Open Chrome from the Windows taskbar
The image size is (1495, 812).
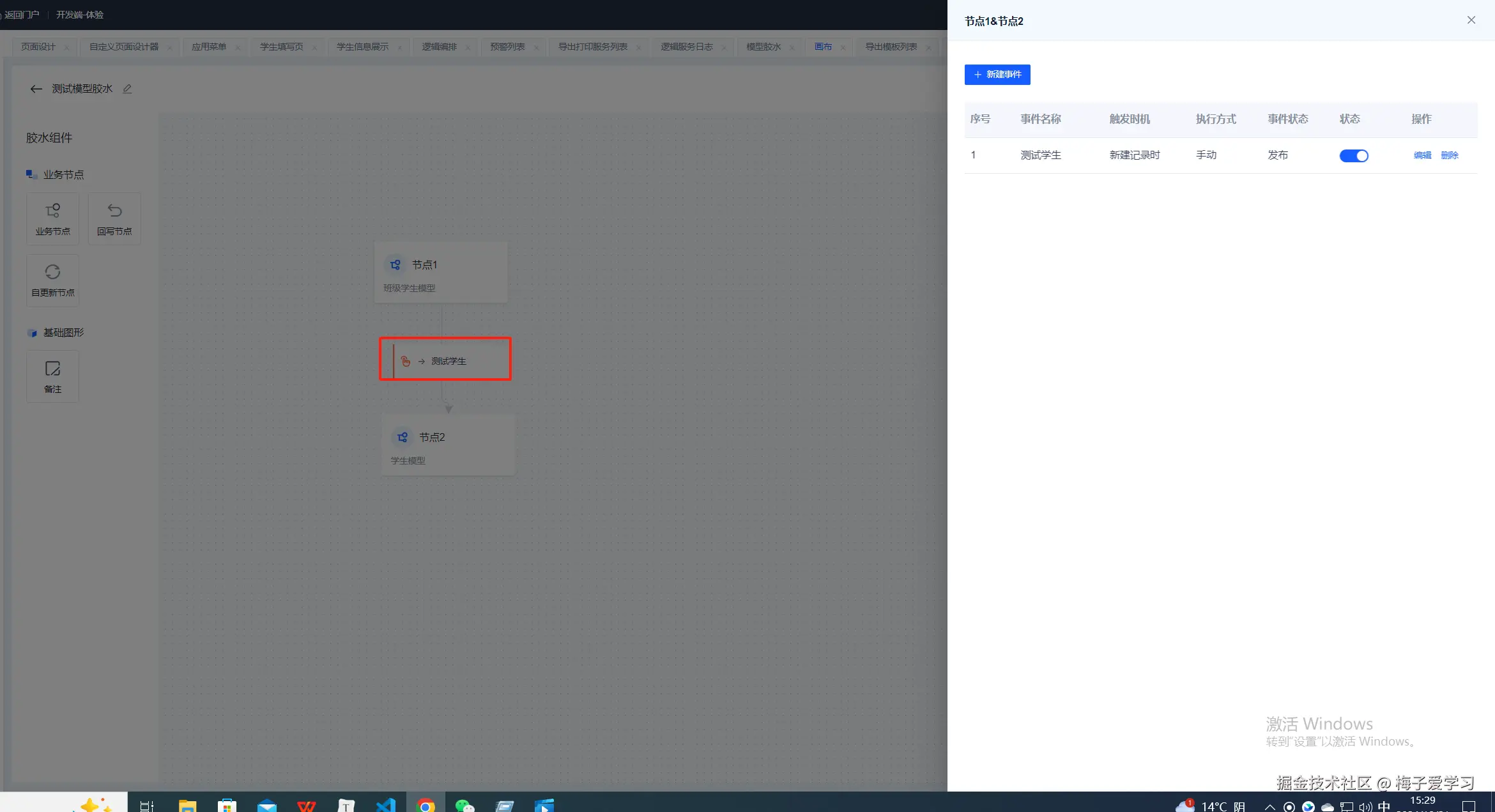tap(425, 806)
